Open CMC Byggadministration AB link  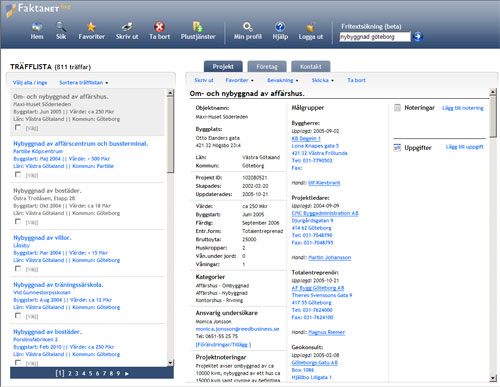point(325,213)
